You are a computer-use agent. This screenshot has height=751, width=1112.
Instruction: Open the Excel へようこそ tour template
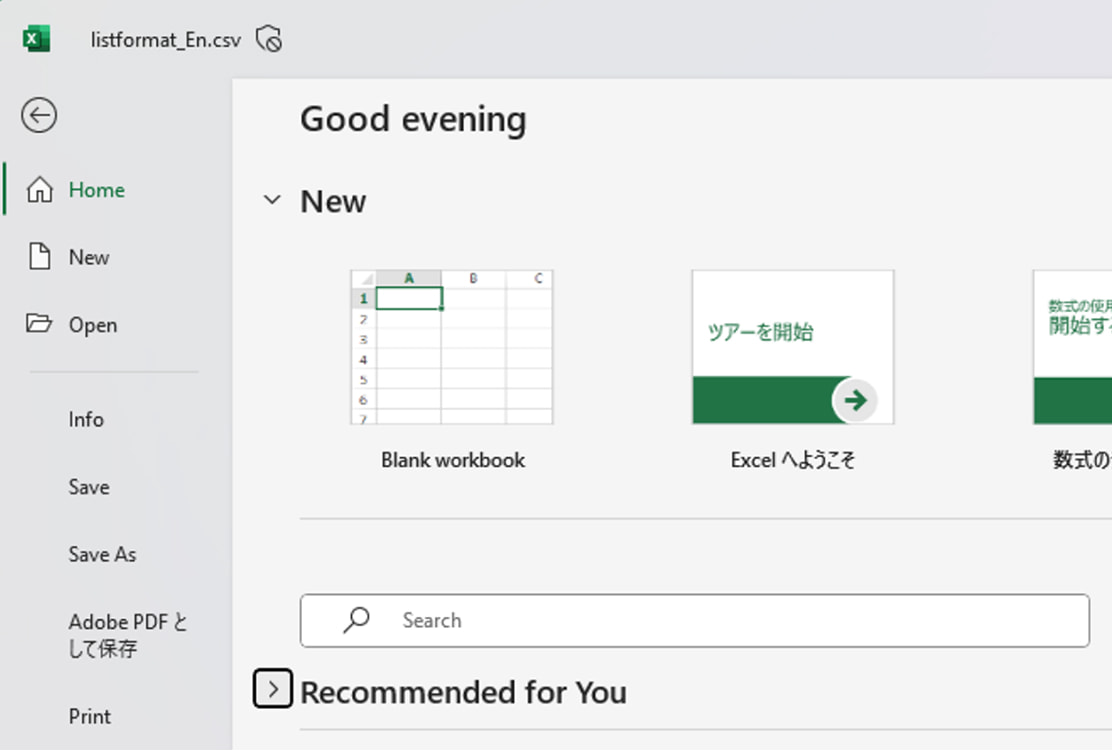pos(792,347)
